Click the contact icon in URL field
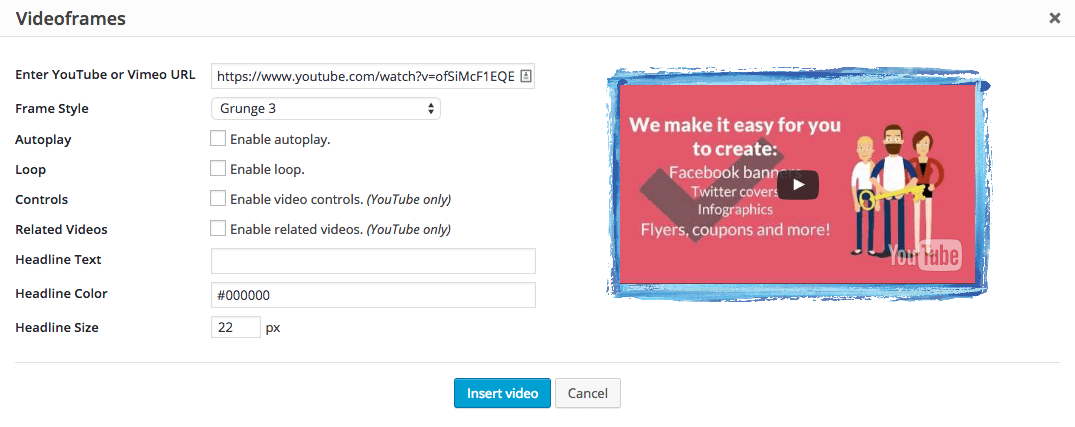Image resolution: width=1075 pixels, height=427 pixels. tap(526, 77)
